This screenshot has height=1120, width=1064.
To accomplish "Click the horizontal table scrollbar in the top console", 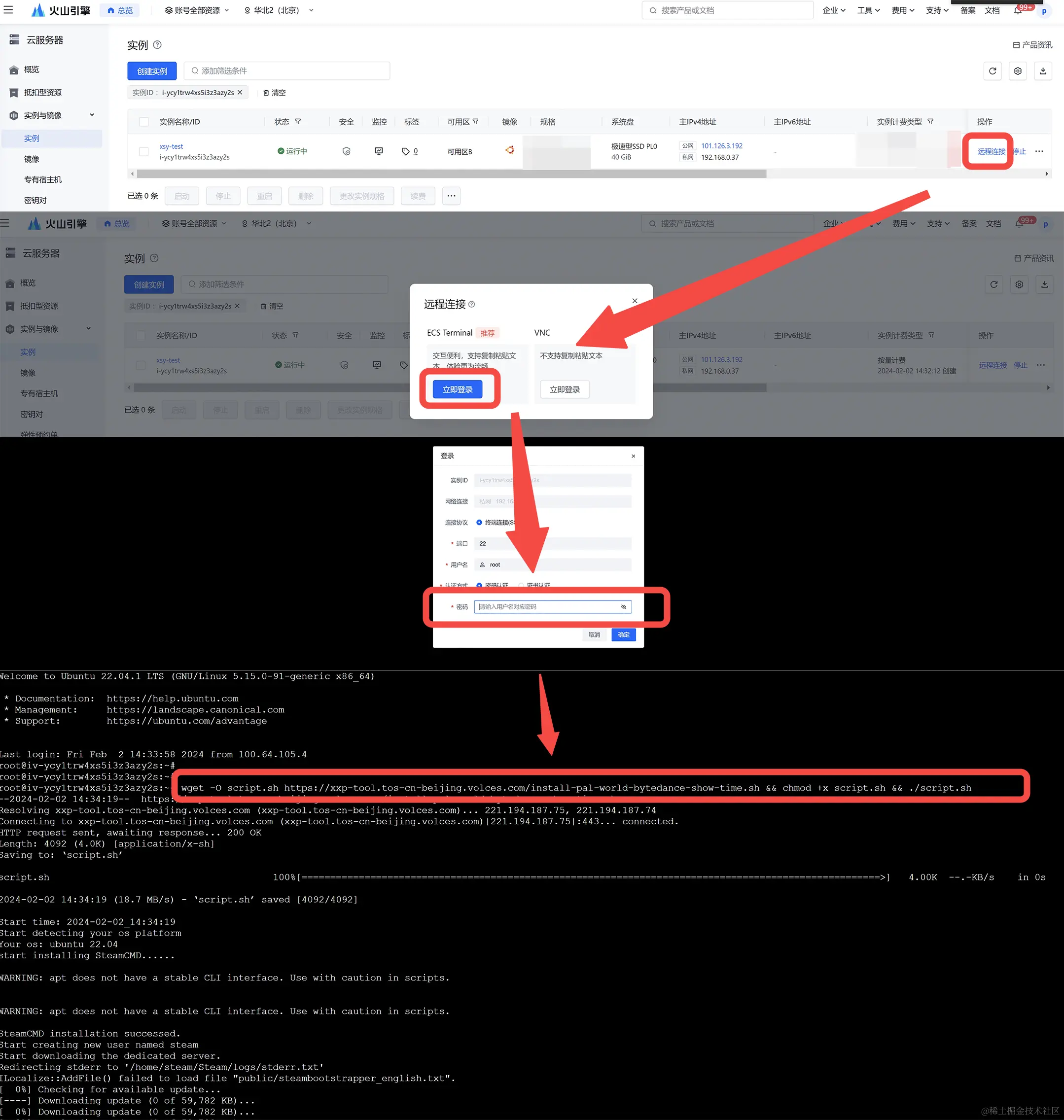I will (452, 174).
